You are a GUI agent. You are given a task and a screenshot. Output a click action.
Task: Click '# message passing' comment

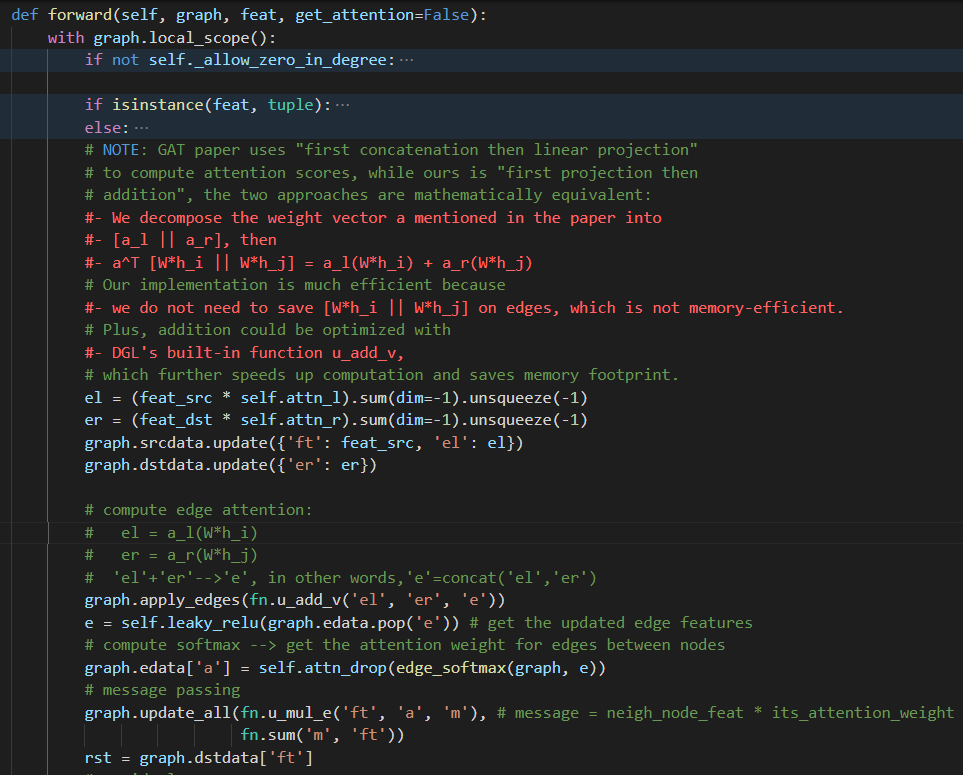(x=162, y=690)
